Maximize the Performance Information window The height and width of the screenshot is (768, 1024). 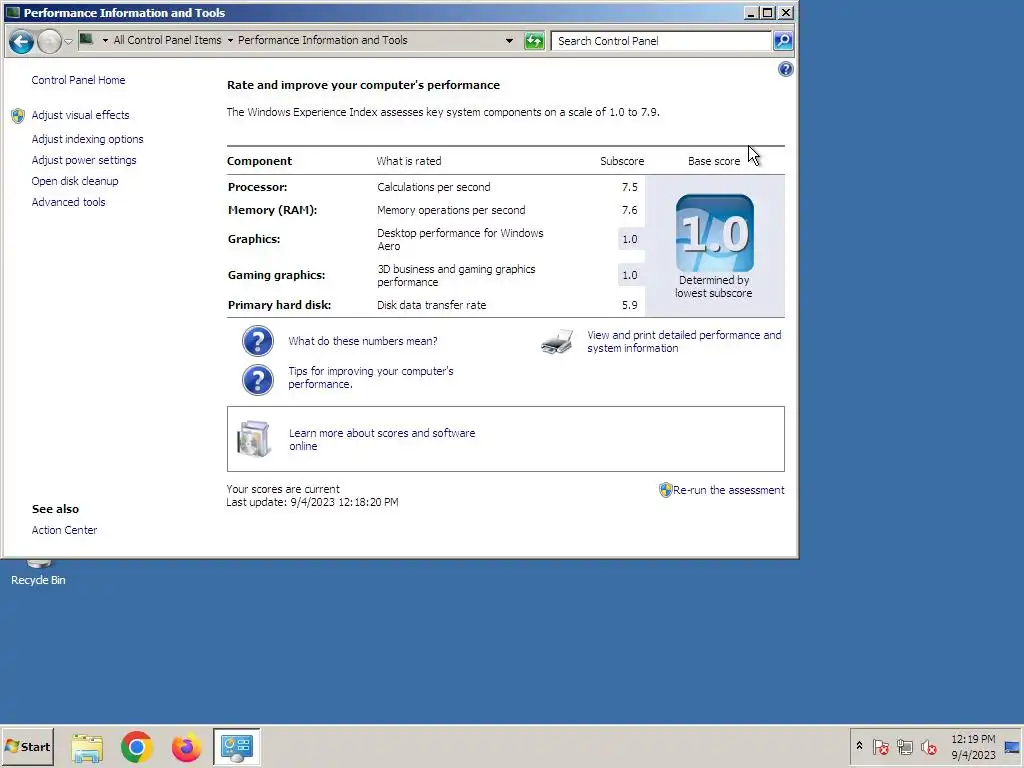point(768,12)
